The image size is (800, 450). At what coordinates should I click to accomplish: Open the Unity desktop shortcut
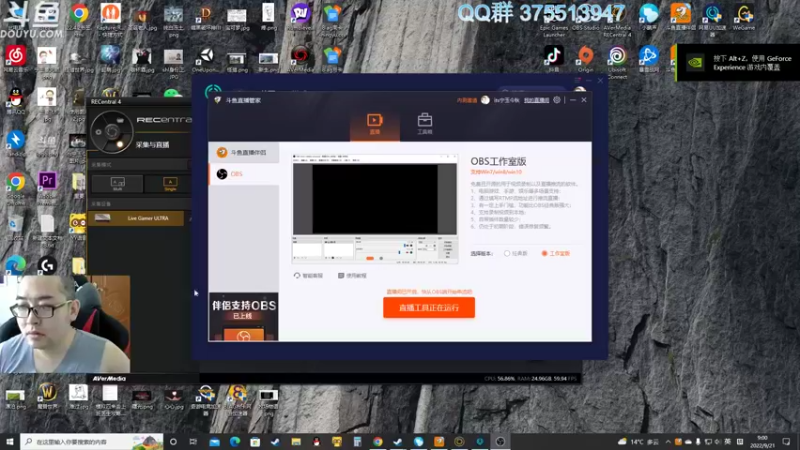[x=206, y=57]
